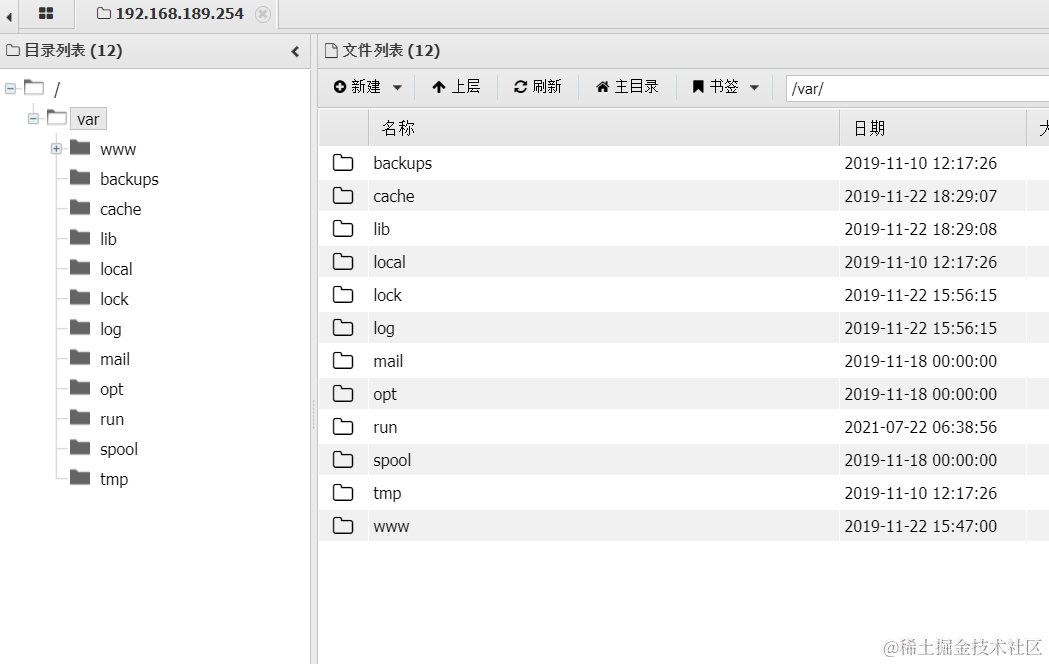The image size is (1049, 664).
Task: Sort by 名称 column header
Action: coord(603,128)
